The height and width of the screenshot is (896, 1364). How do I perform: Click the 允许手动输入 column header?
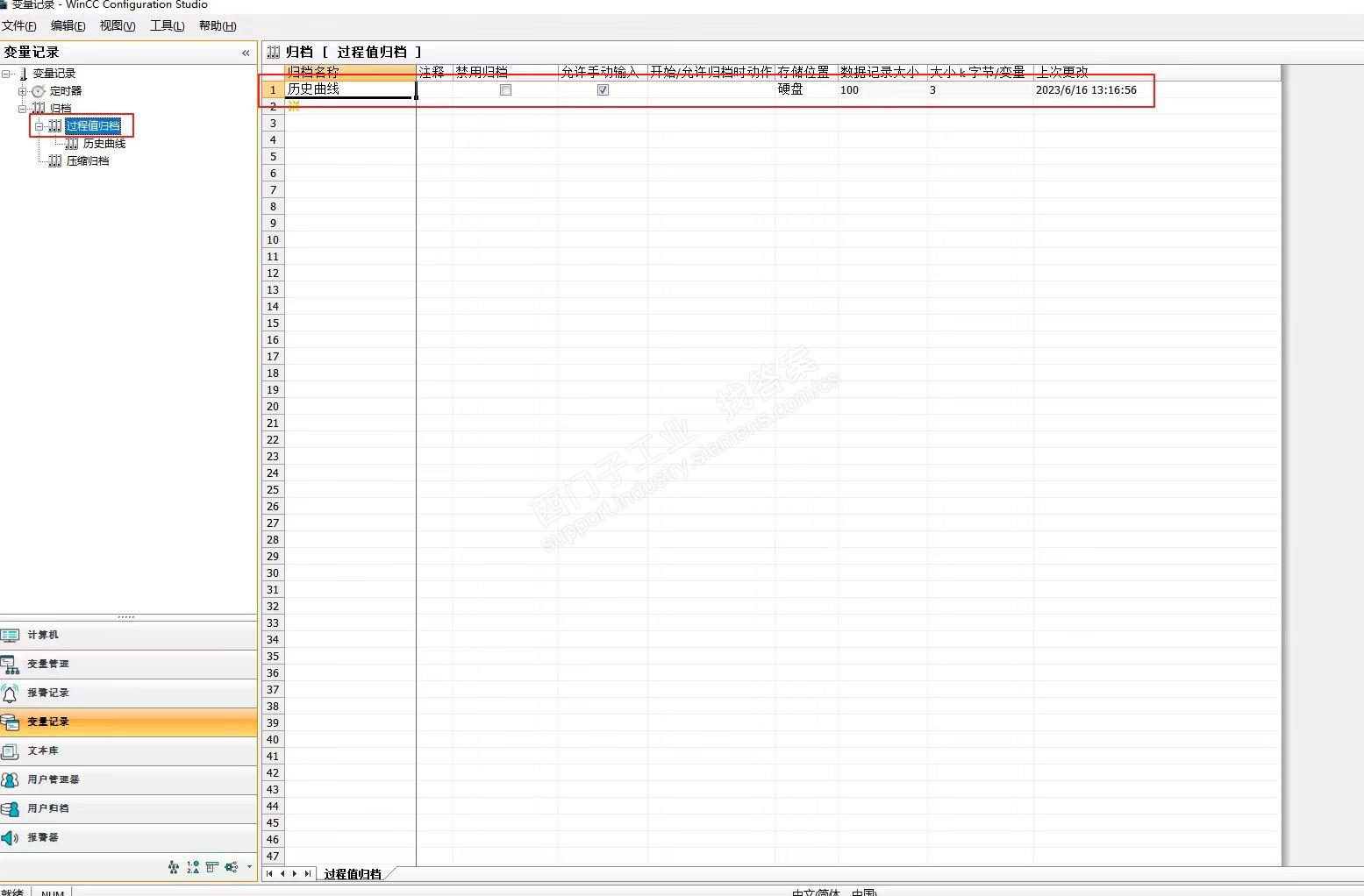click(x=603, y=72)
